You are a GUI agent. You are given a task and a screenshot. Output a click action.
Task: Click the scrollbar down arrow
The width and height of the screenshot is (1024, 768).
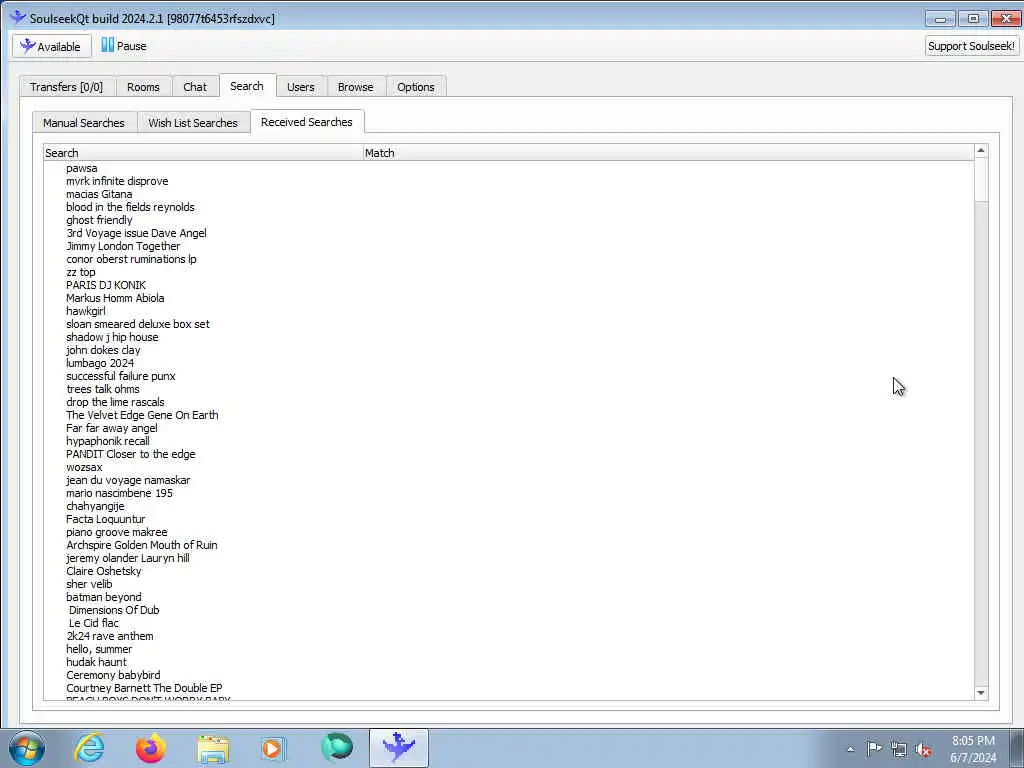980,693
